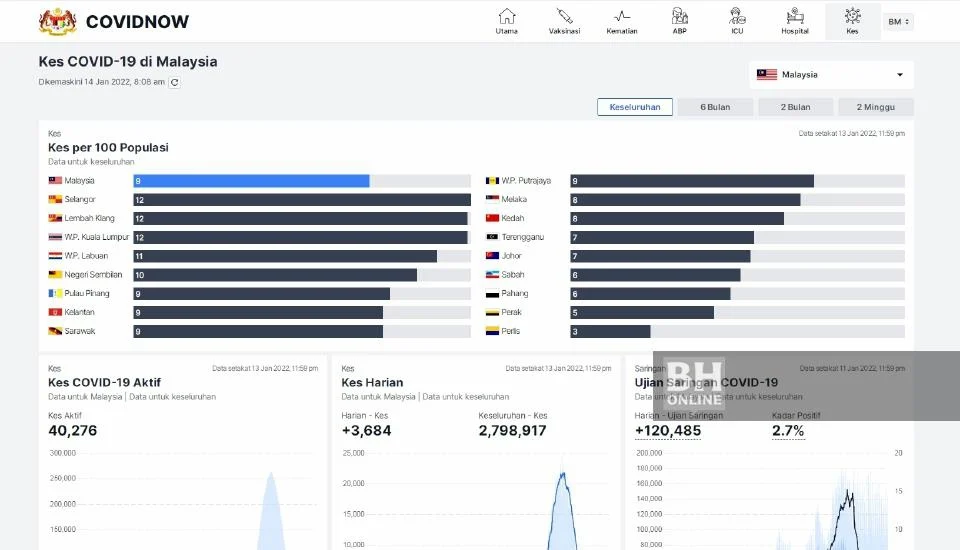Click the COVIDNOW title link
Screen dimensions: 960x550
(137, 22)
